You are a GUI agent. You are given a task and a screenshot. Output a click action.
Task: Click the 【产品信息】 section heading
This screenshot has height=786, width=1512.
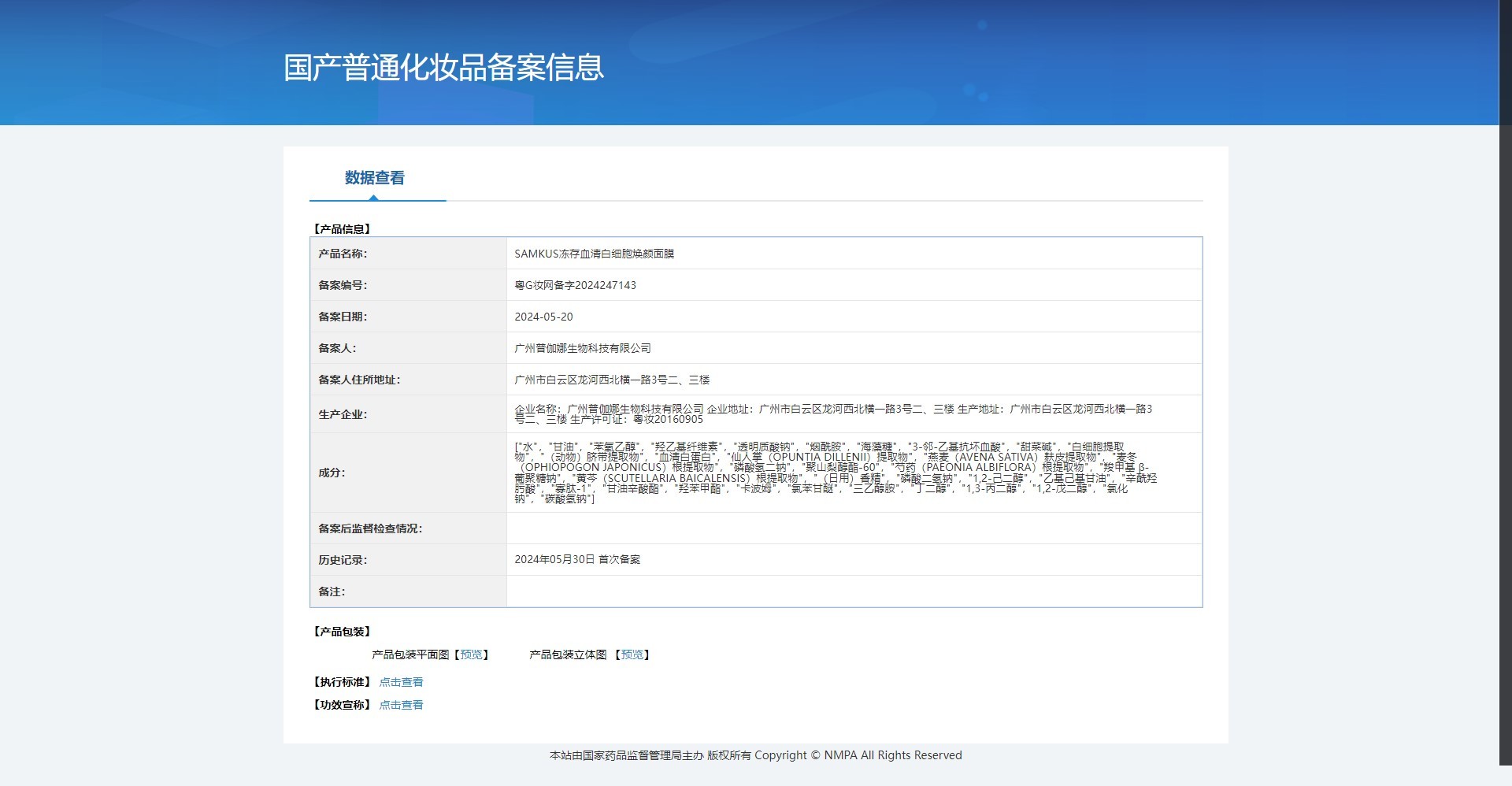[x=342, y=229]
